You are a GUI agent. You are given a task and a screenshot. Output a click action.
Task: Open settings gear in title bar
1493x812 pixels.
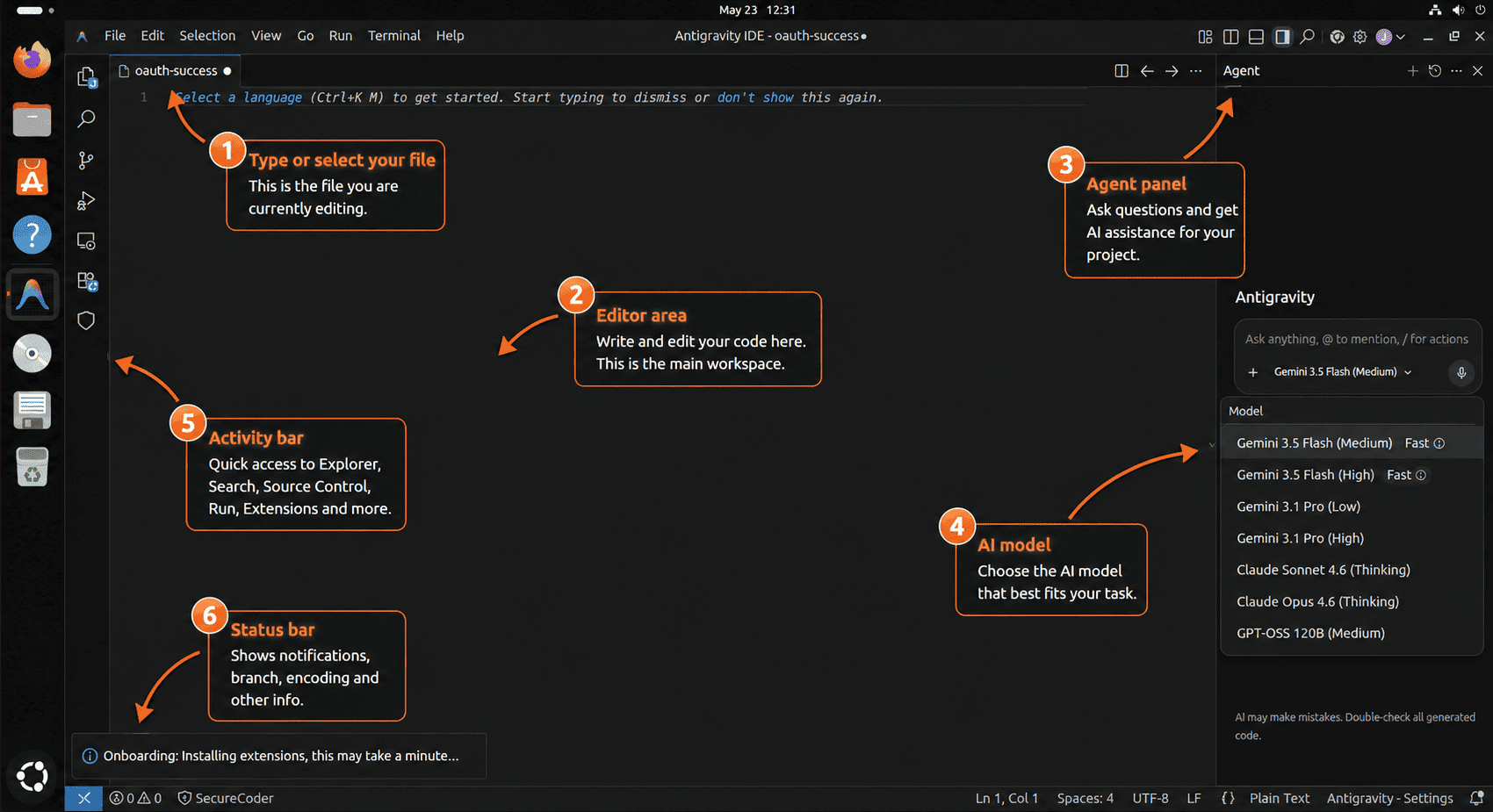[x=1360, y=36]
